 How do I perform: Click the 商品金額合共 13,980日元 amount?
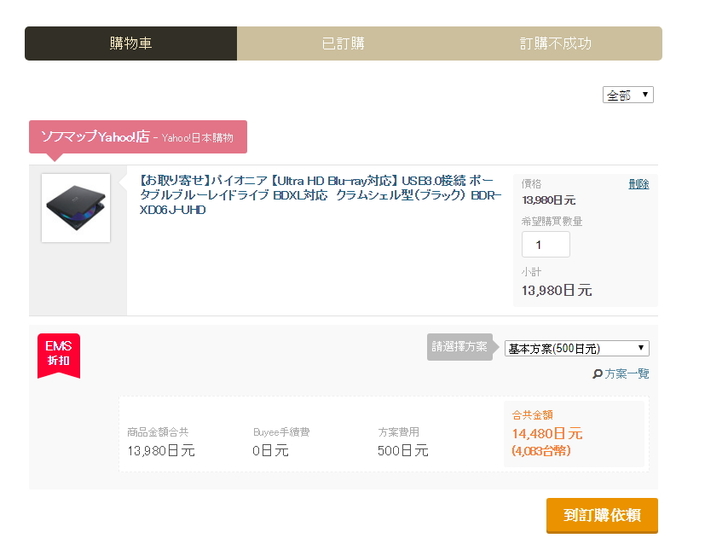click(x=161, y=451)
